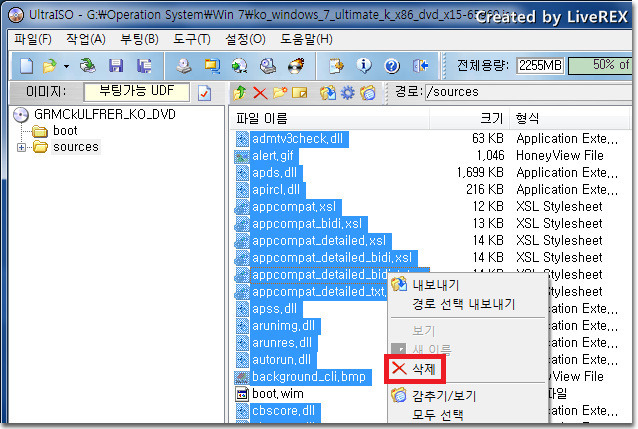Select the sources folder in tree

tap(76, 147)
